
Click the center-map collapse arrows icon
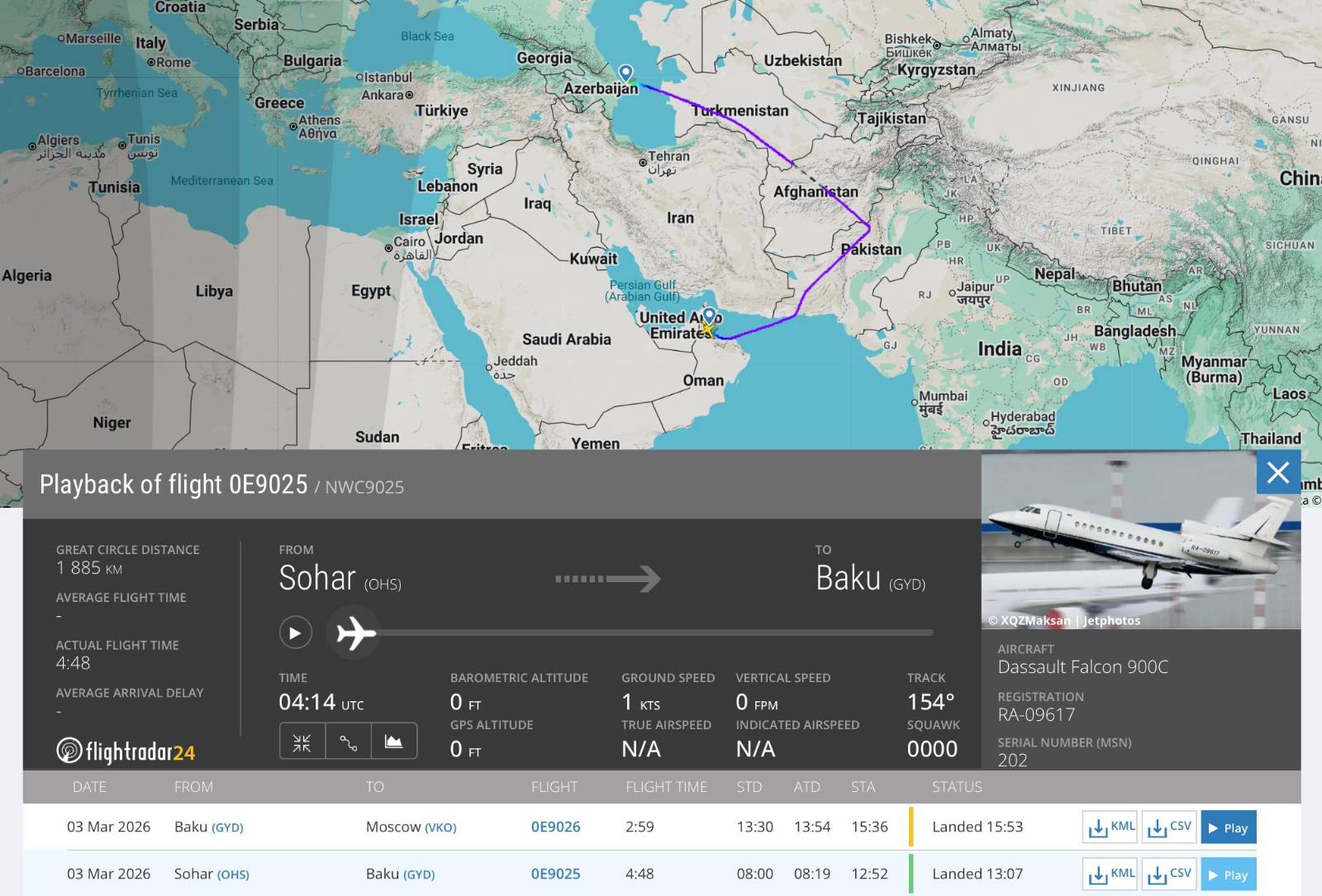(x=302, y=742)
